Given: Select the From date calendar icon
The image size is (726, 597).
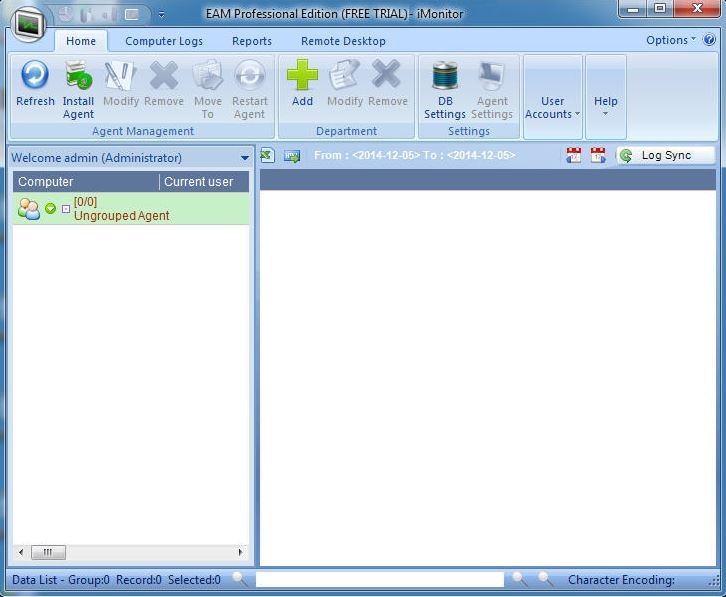Looking at the screenshot, I should point(573,156).
